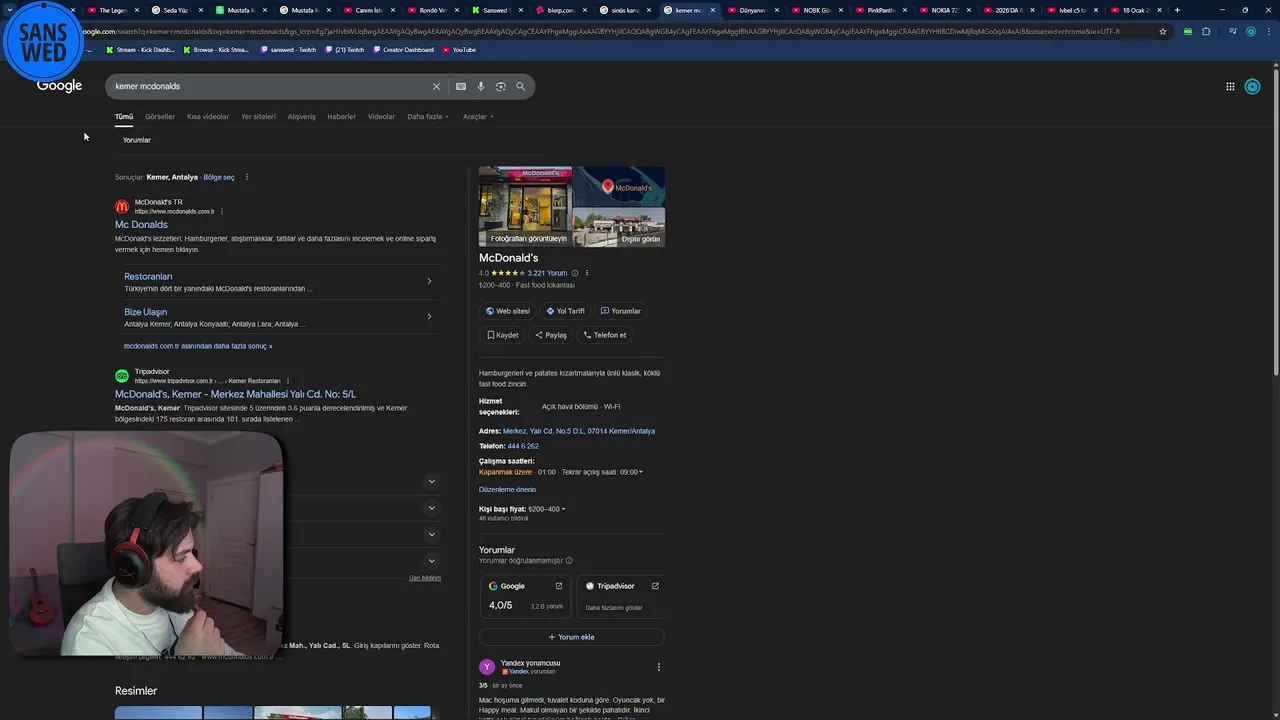
Task: Open three-dot menu beside 3.221 Yorum
Action: 587,273
